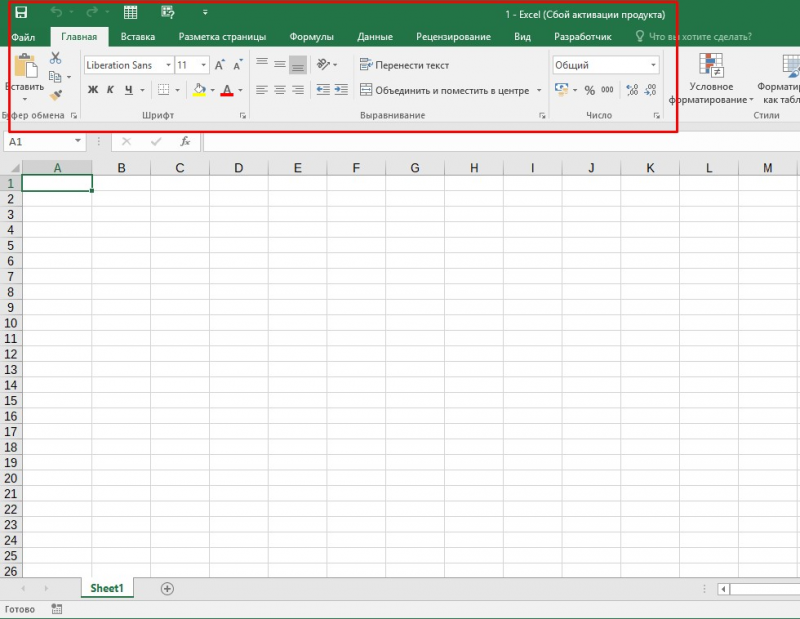
Task: Switch to the Данные tab
Action: (x=375, y=37)
